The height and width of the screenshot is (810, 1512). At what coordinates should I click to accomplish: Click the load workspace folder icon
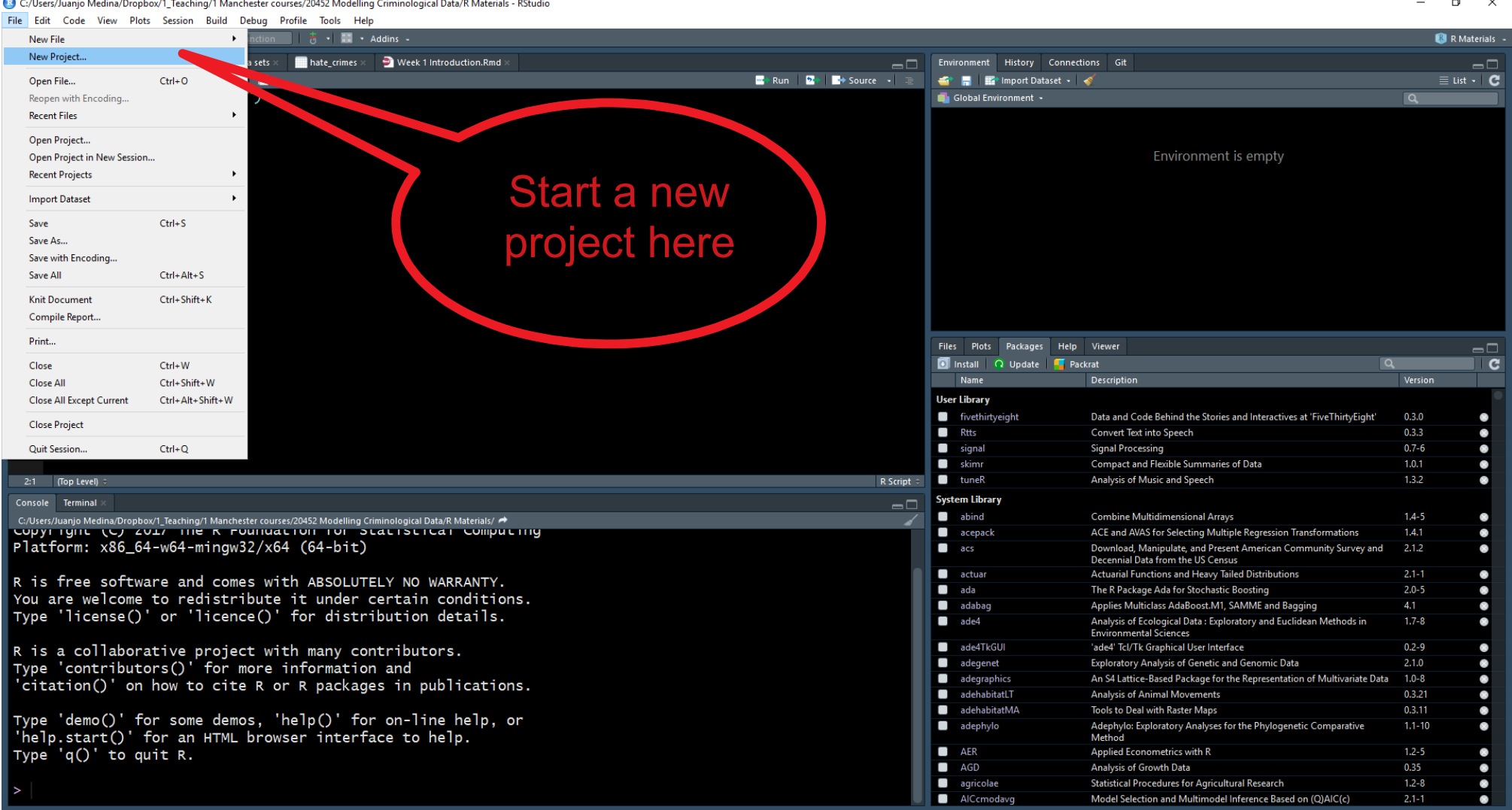[x=945, y=80]
